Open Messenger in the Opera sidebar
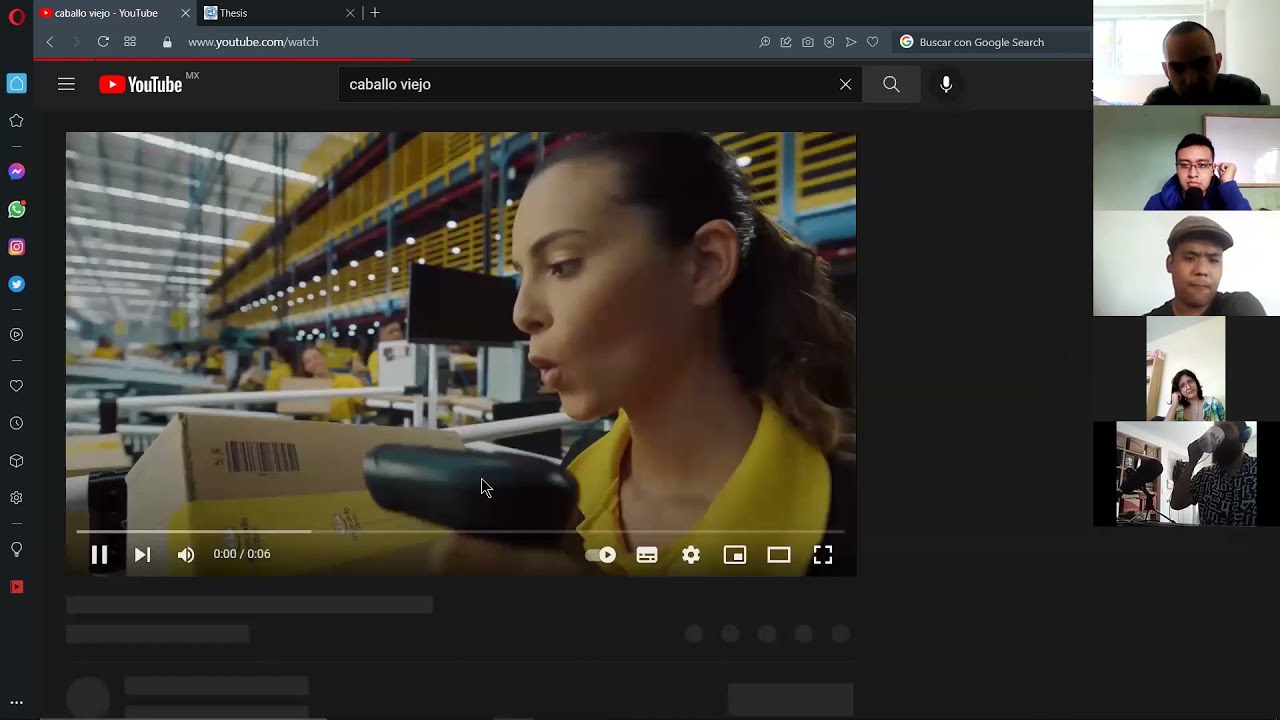Viewport: 1280px width, 720px height. (x=16, y=172)
